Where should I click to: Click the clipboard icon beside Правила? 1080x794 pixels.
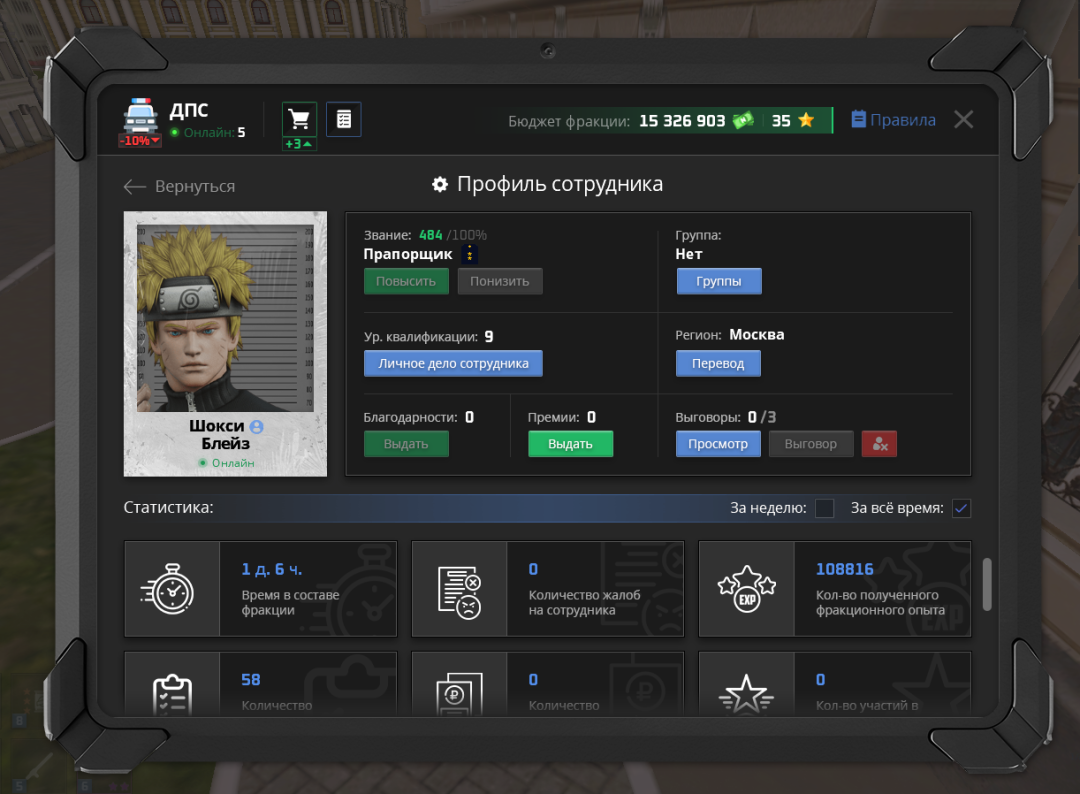(858, 119)
